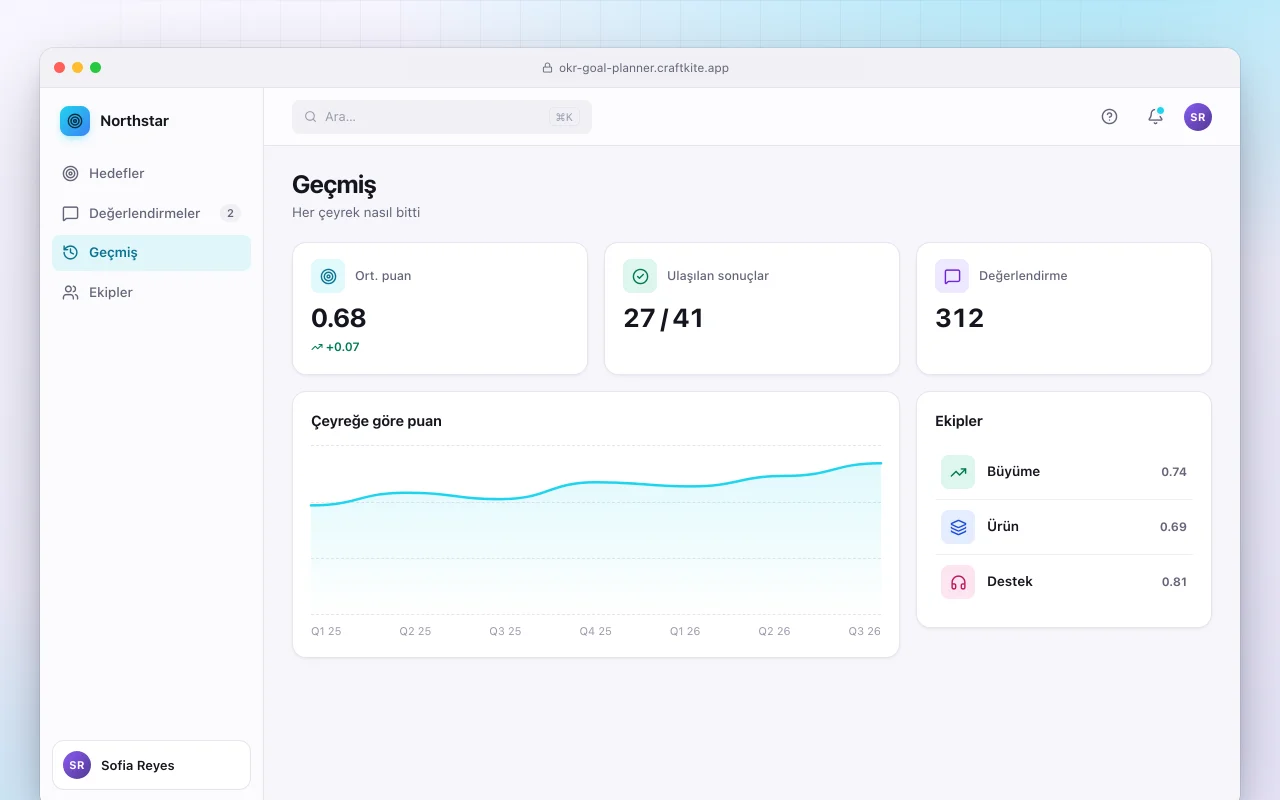Click the Q3 26 axis label

[x=865, y=631]
